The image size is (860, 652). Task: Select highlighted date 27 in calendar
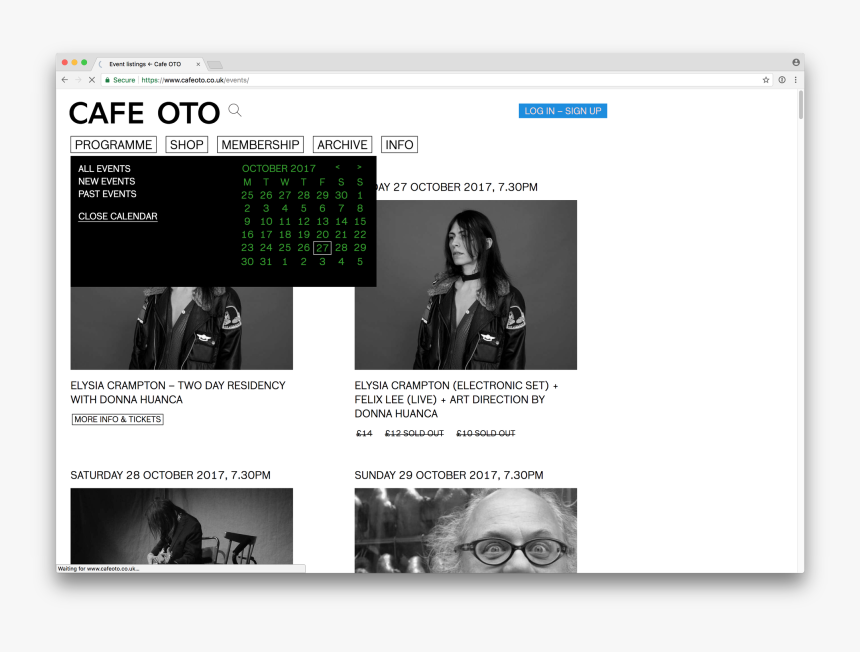coord(322,248)
